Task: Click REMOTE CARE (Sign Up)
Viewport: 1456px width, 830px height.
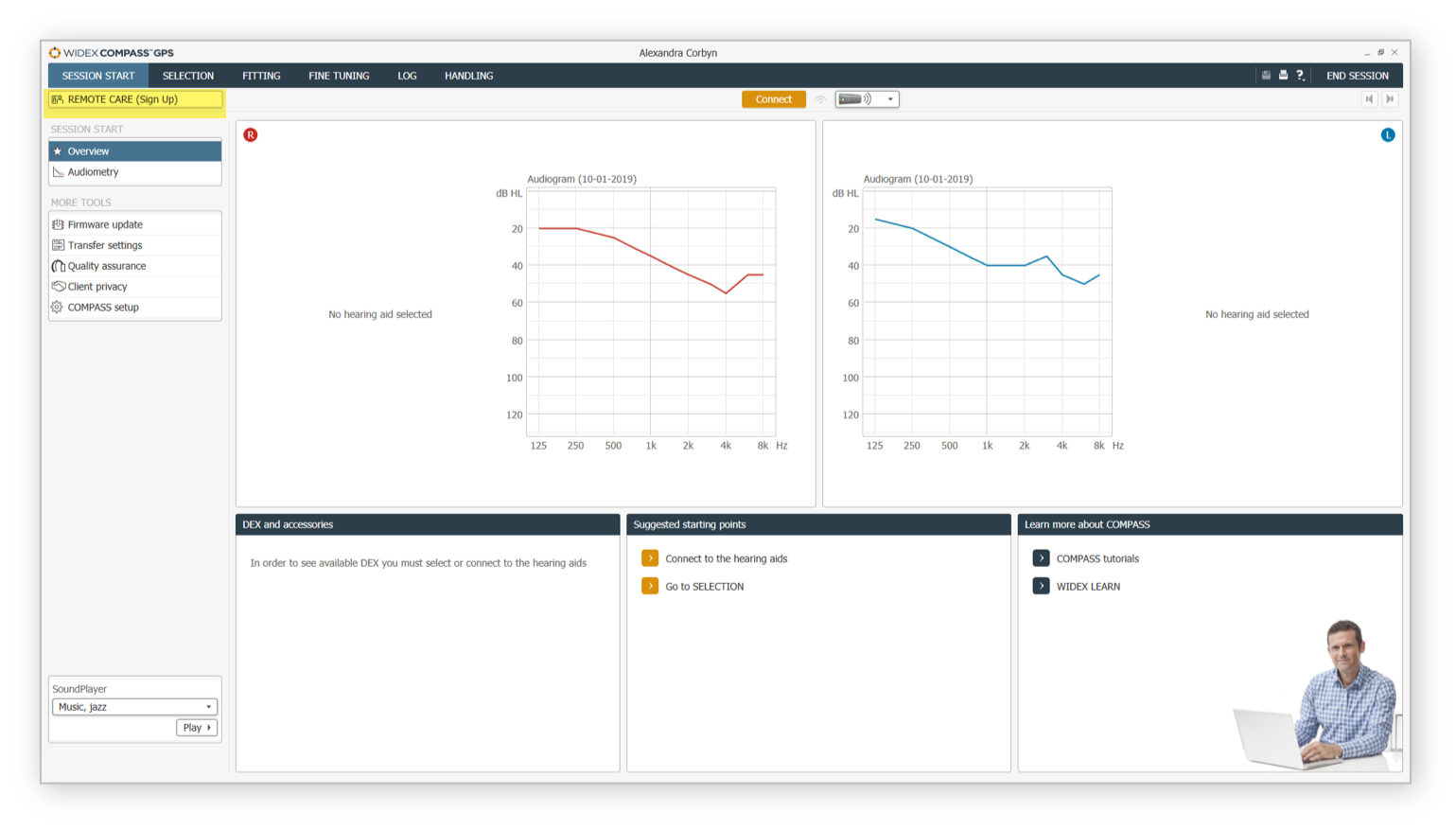Action: tap(135, 99)
